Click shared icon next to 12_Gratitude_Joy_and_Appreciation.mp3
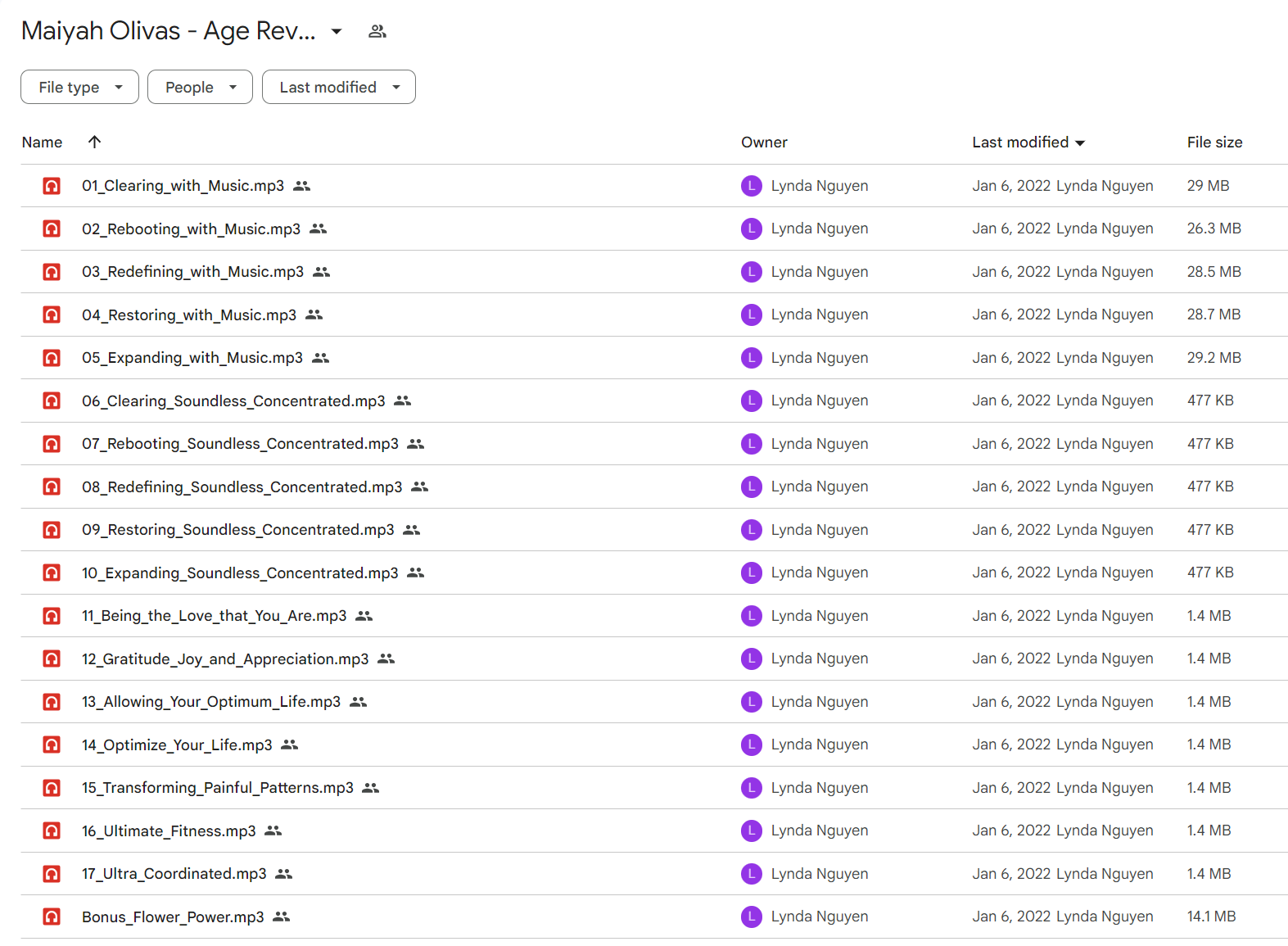The image size is (1288, 946). pos(386,659)
